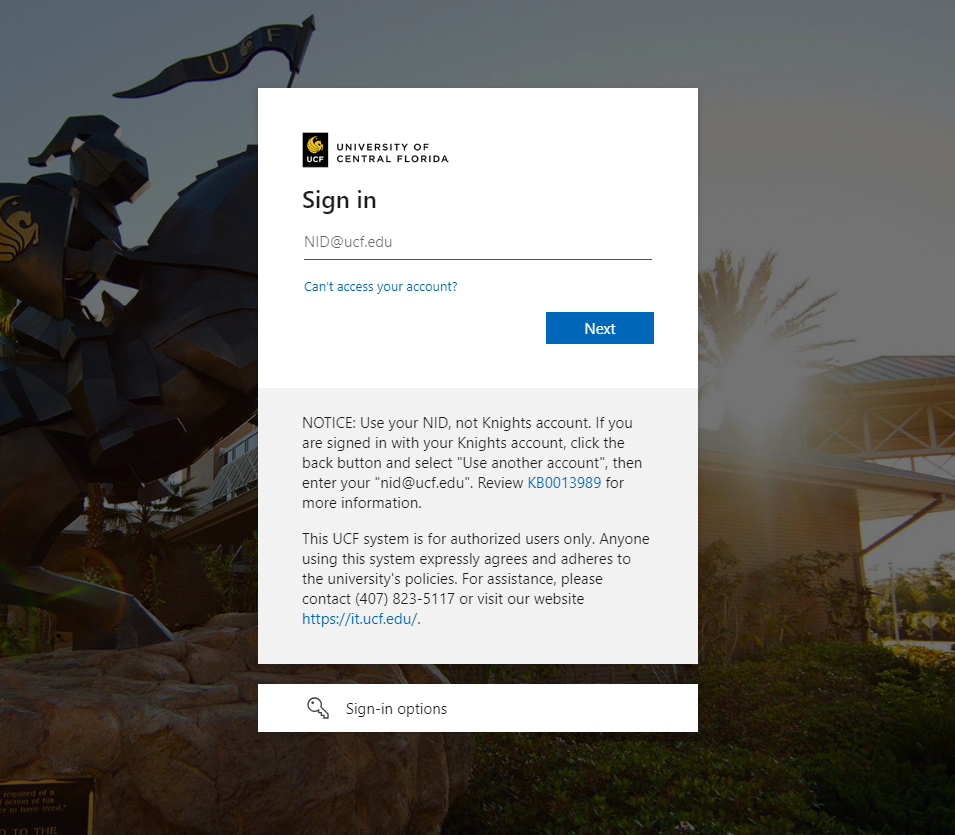
Task: Click the blue Next button
Action: [599, 328]
